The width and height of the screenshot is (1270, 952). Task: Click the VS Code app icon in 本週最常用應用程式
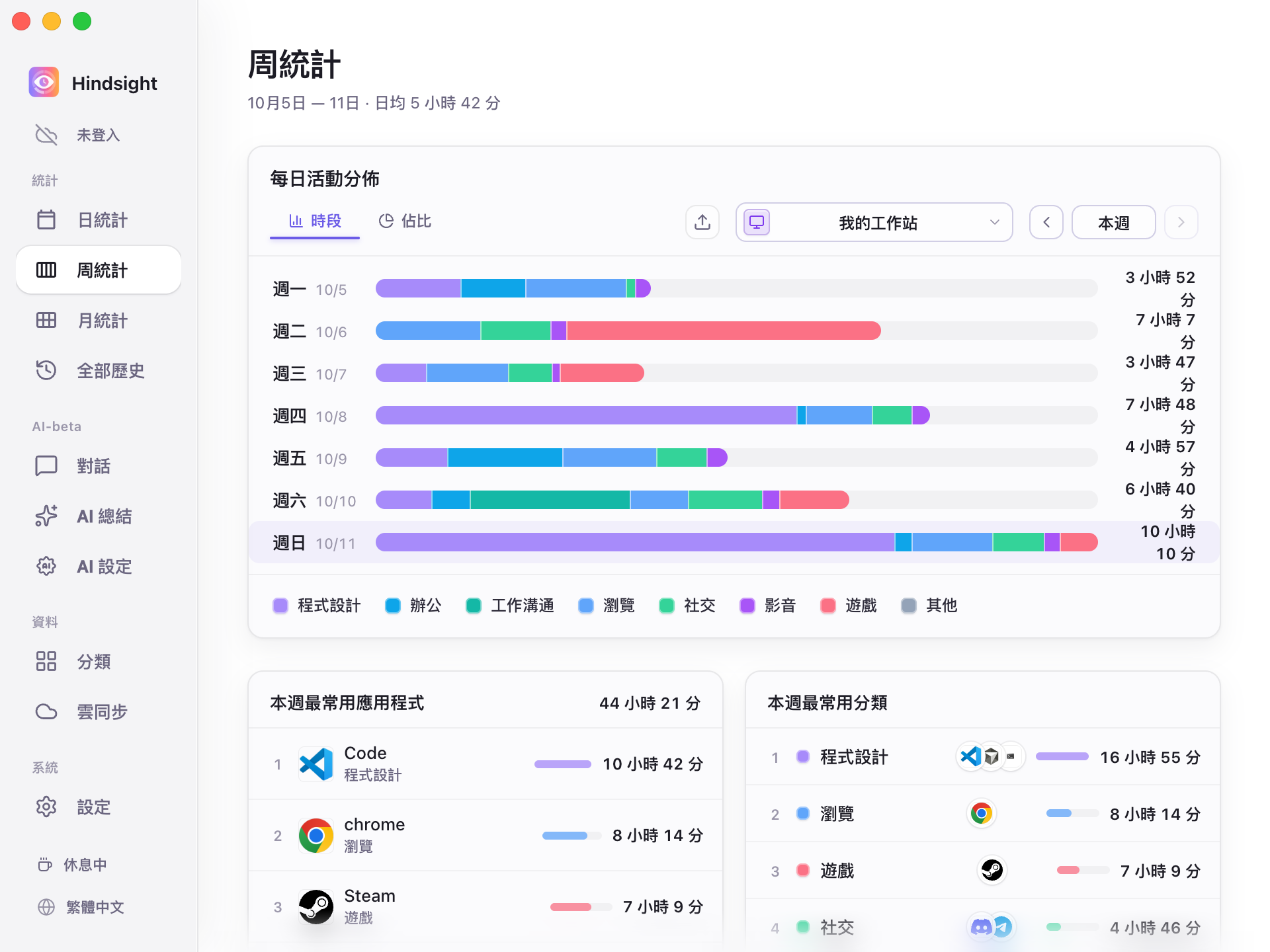coord(316,764)
